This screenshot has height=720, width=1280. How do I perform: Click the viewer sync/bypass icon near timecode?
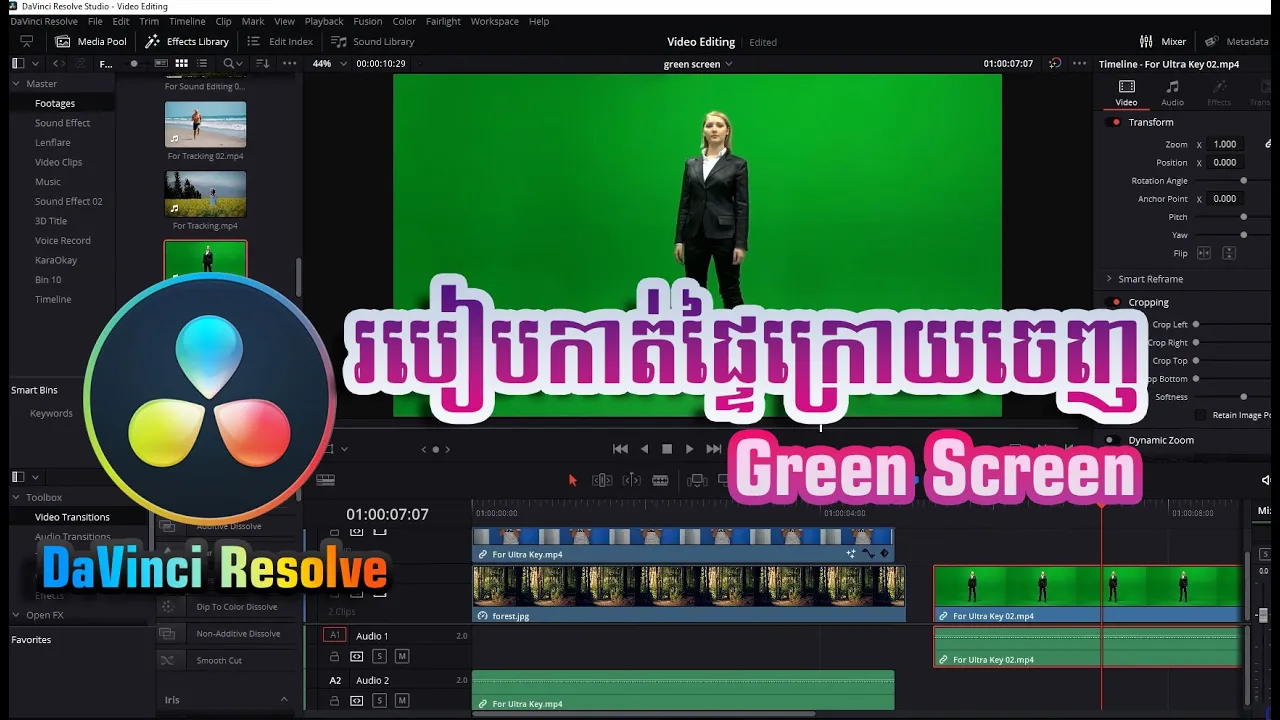1055,63
